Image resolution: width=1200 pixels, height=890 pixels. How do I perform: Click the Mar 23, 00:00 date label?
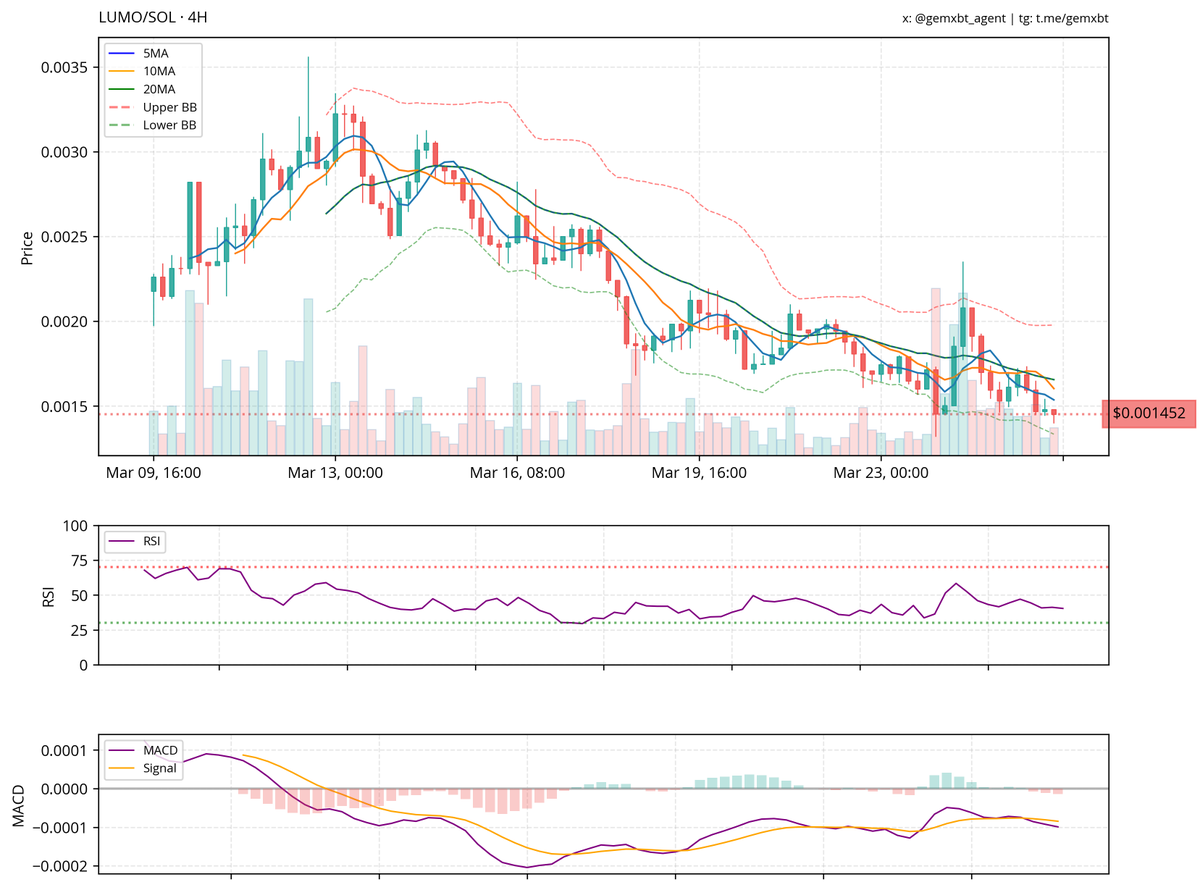[881, 472]
